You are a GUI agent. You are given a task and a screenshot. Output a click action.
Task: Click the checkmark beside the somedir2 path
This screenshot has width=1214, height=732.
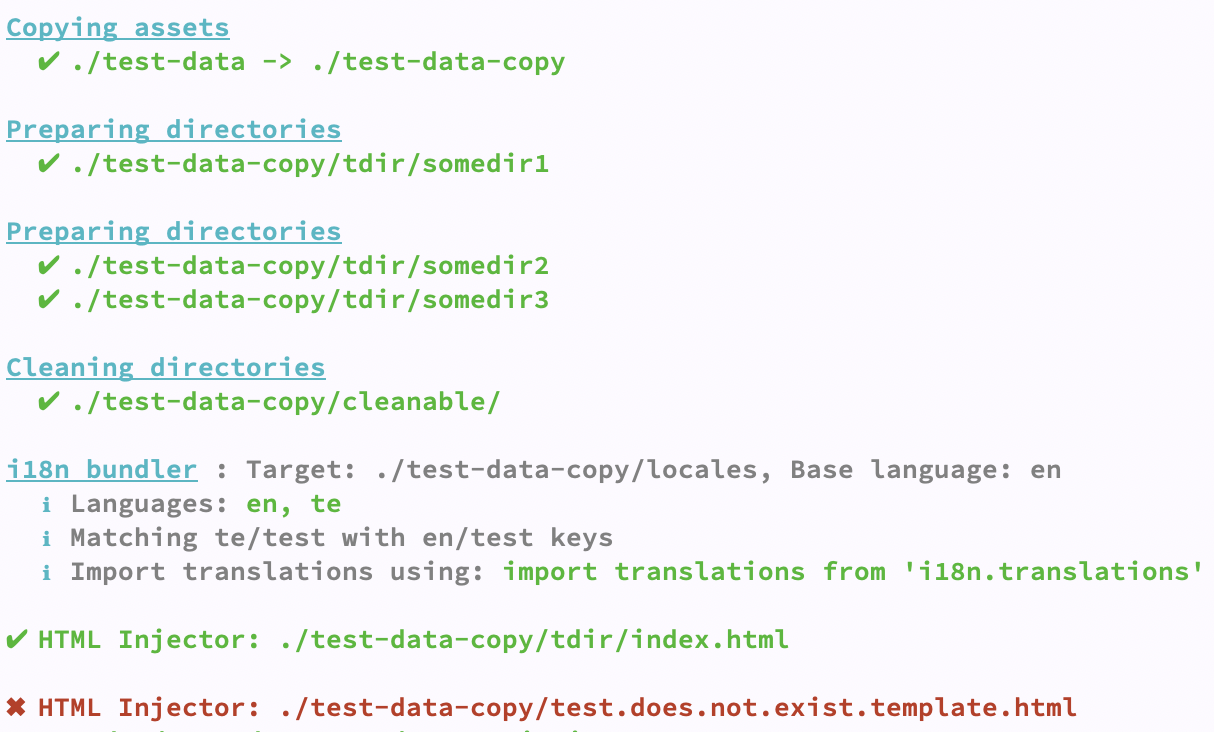point(48,266)
